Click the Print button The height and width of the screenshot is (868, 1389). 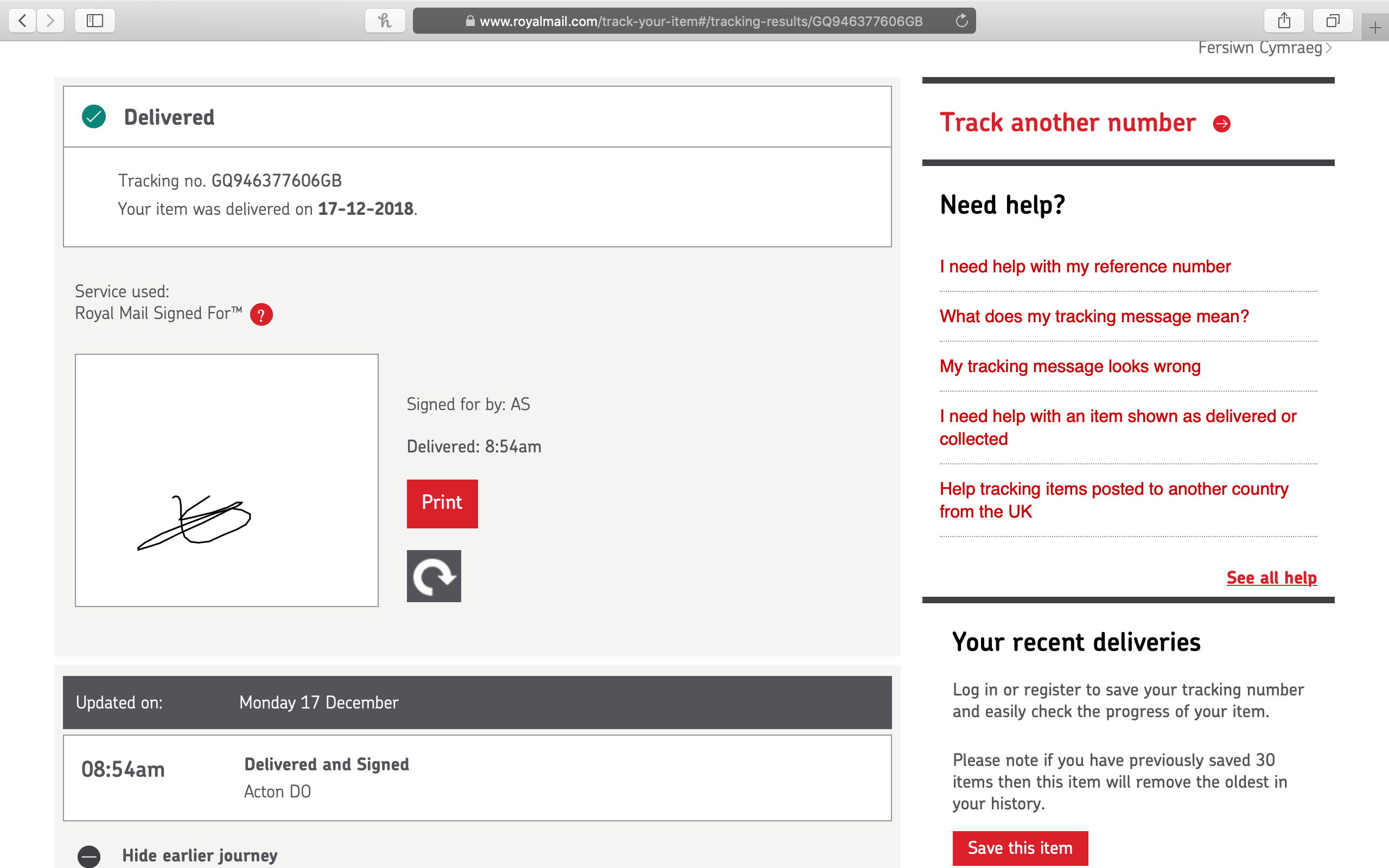(x=442, y=503)
